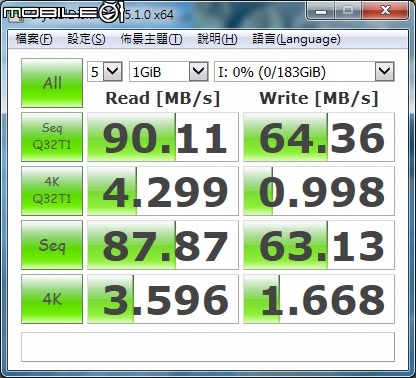Image resolution: width=416 pixels, height=378 pixels.
Task: Open the test size dropdown showing 1GiB
Action: click(169, 71)
